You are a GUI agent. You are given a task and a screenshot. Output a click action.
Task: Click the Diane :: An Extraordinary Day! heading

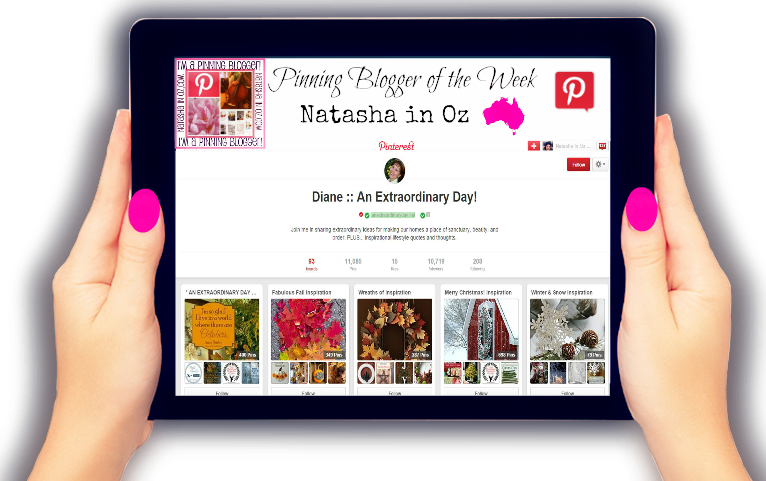coord(394,197)
